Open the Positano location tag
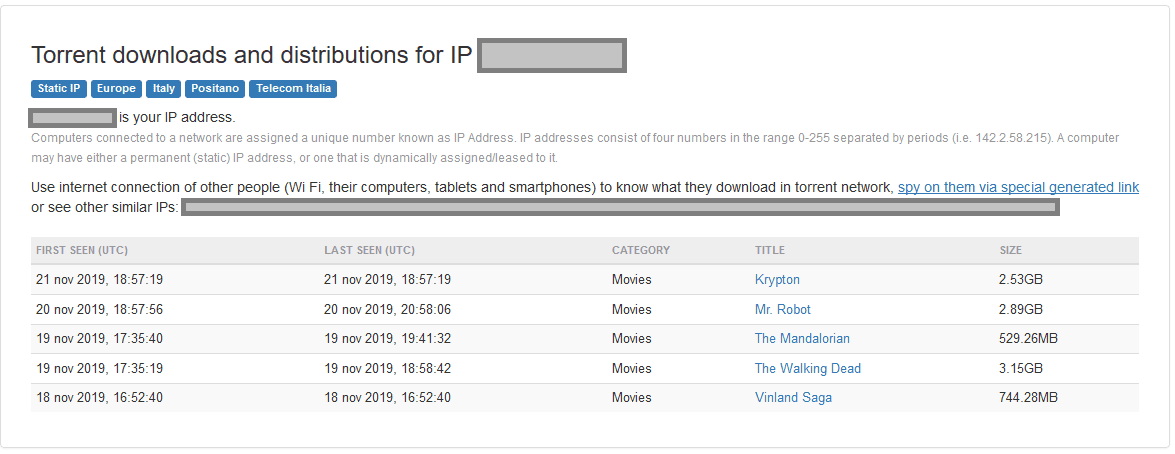Viewport: 1175px width, 454px height. coord(215,89)
